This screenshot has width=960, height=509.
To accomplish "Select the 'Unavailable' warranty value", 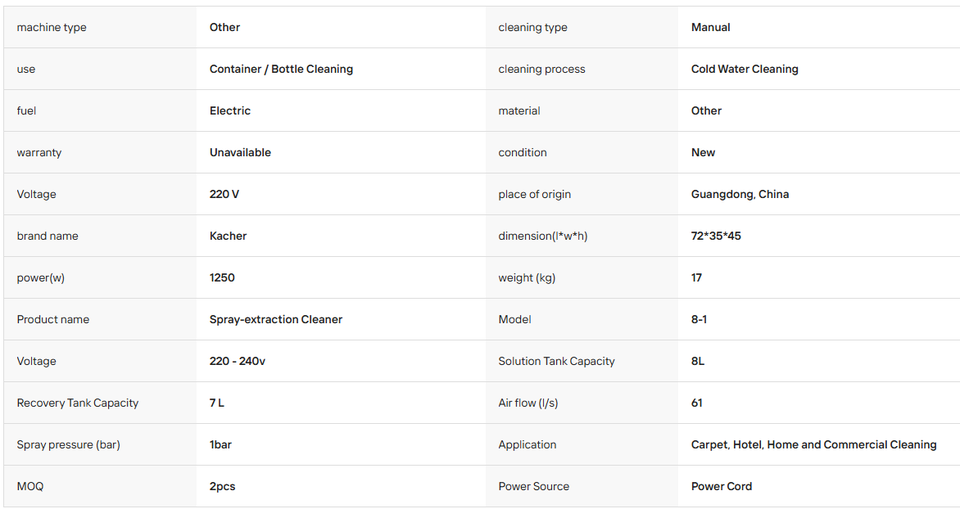I will 240,153.
